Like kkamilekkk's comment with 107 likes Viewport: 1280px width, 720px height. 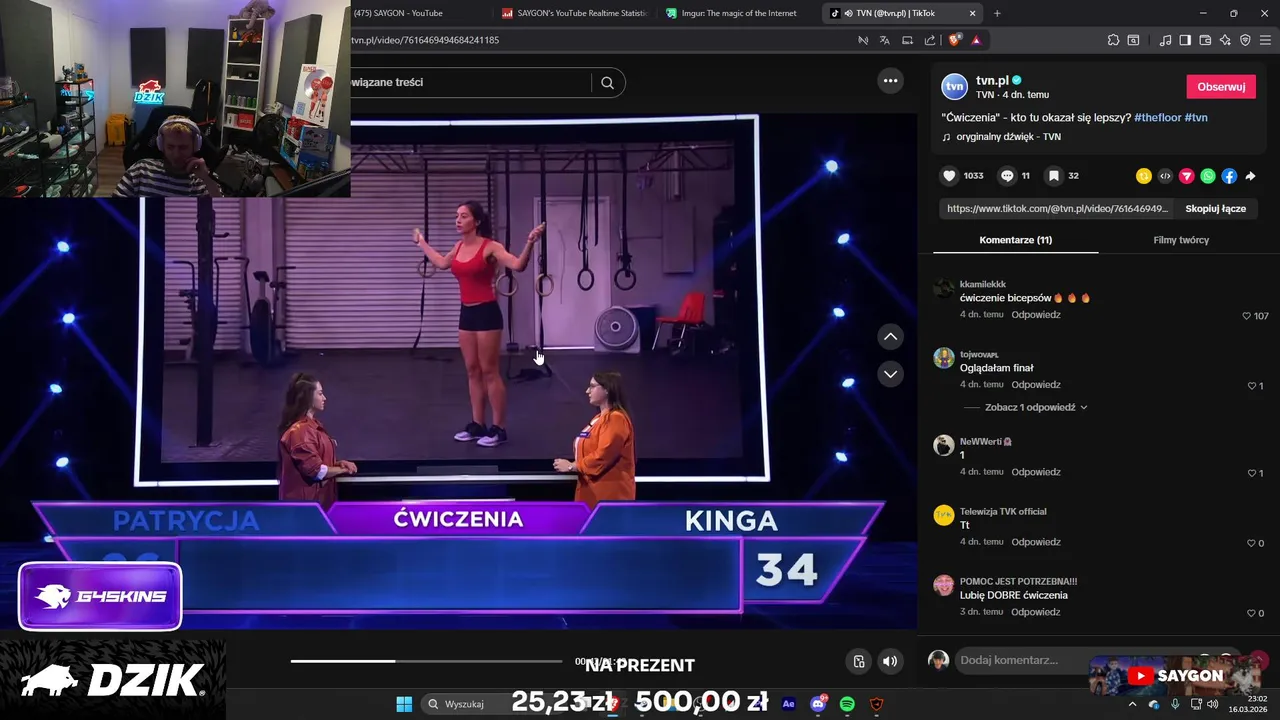(1247, 316)
